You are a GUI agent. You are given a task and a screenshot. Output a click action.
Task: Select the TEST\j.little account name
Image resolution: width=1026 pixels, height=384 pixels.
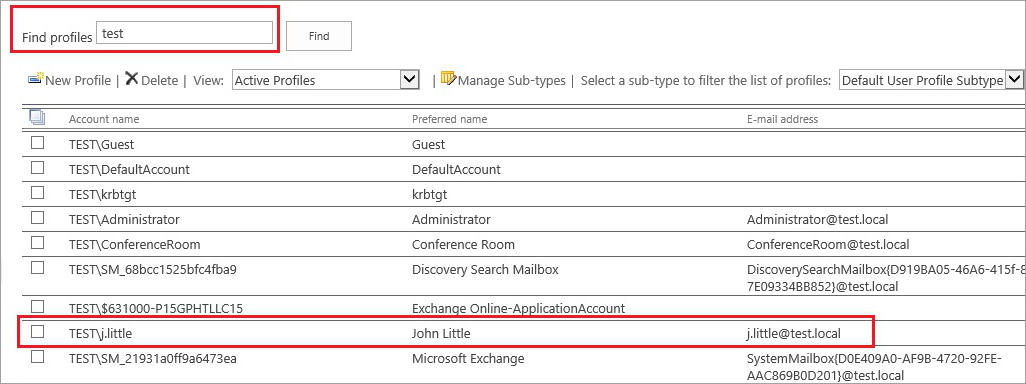coord(100,334)
